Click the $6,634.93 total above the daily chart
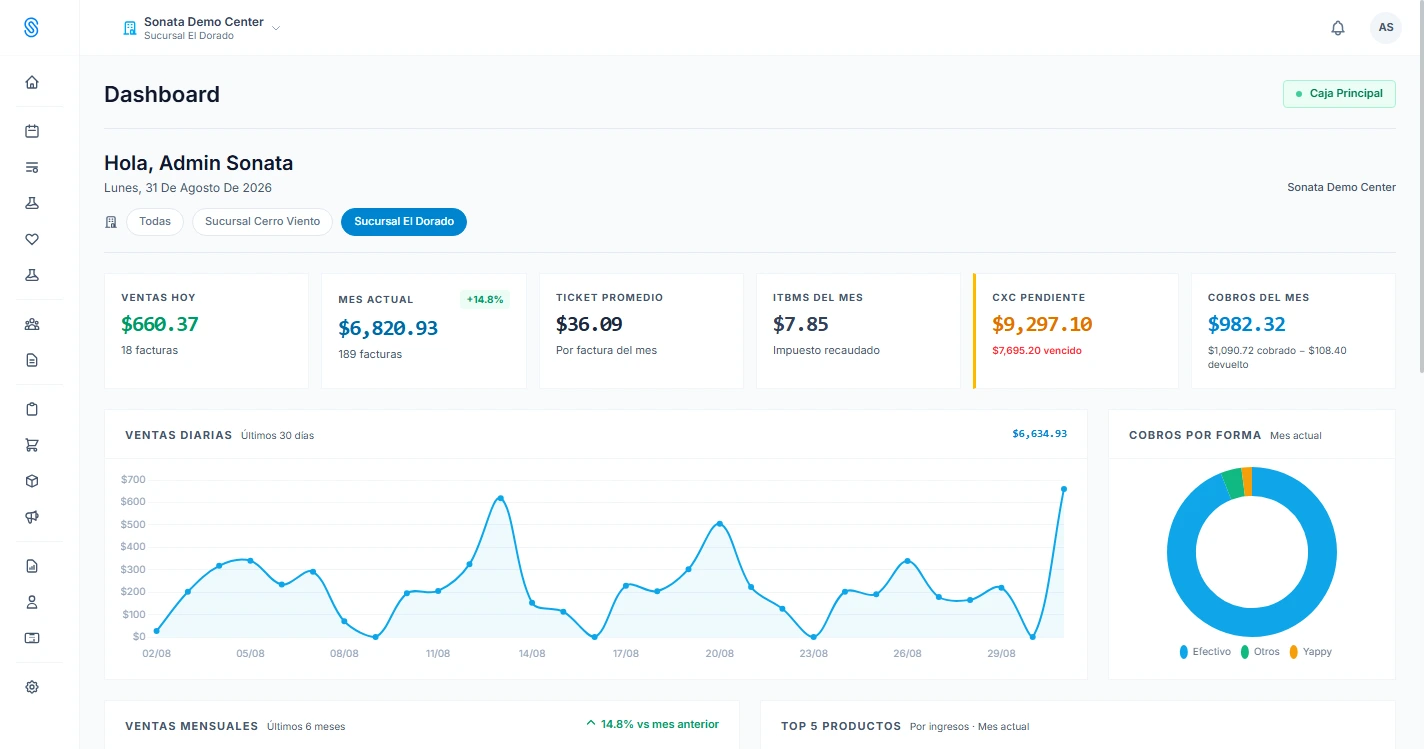1424x749 pixels. [1040, 434]
